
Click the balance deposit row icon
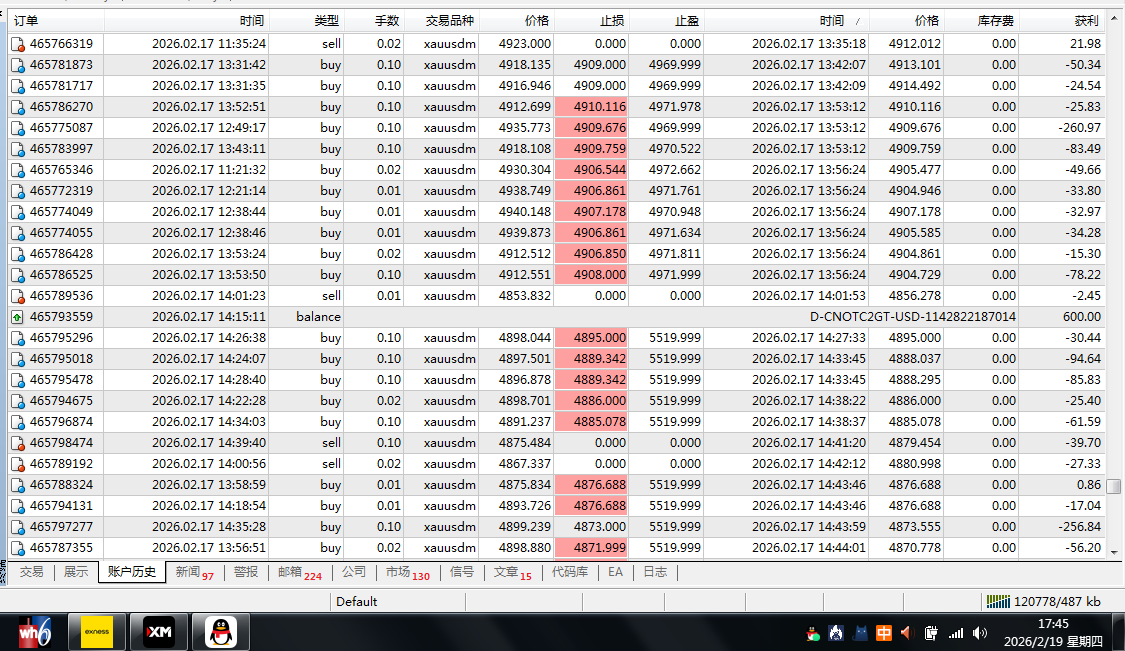(x=17, y=317)
